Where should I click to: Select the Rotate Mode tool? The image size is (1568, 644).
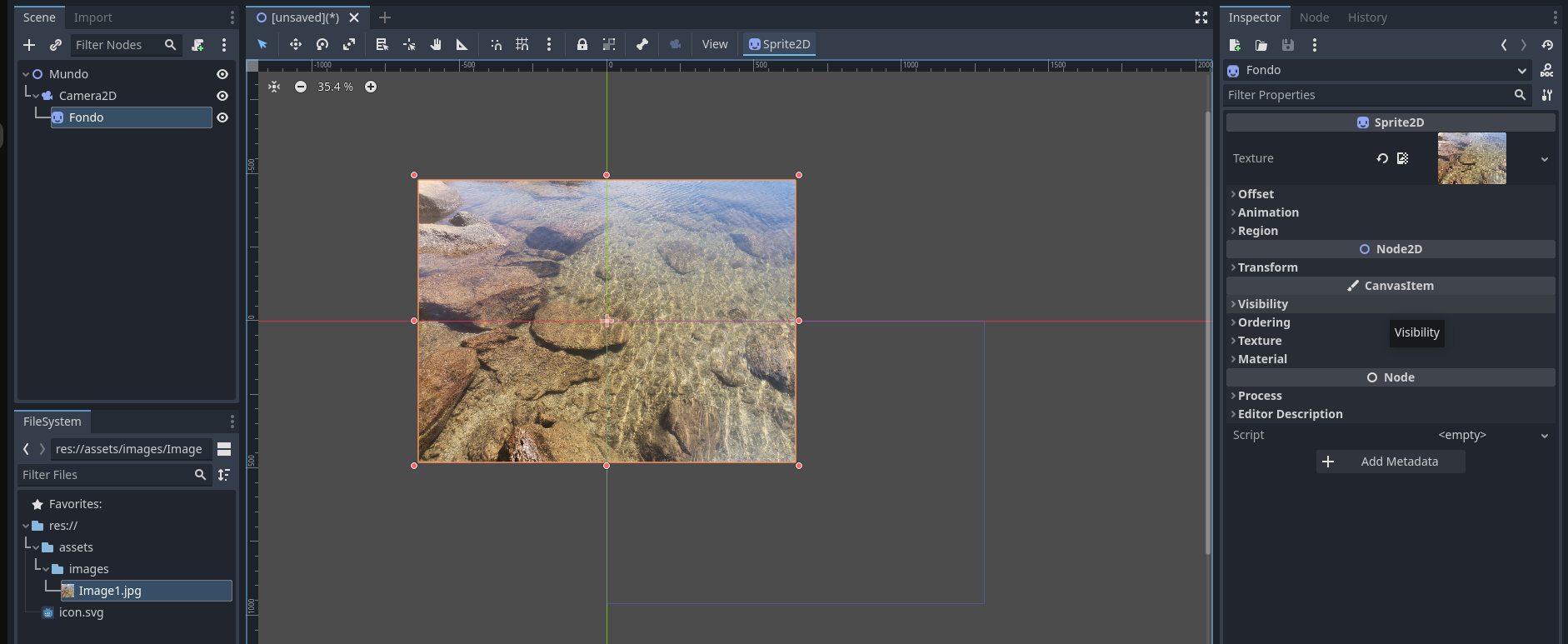tap(322, 44)
